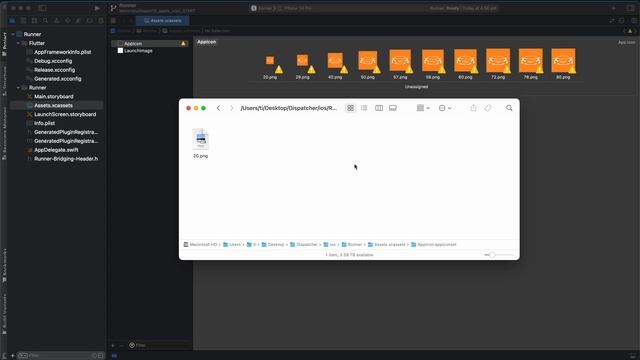The height and width of the screenshot is (360, 640).
Task: Click the warning badge on the AppIcon row
Action: tap(183, 43)
